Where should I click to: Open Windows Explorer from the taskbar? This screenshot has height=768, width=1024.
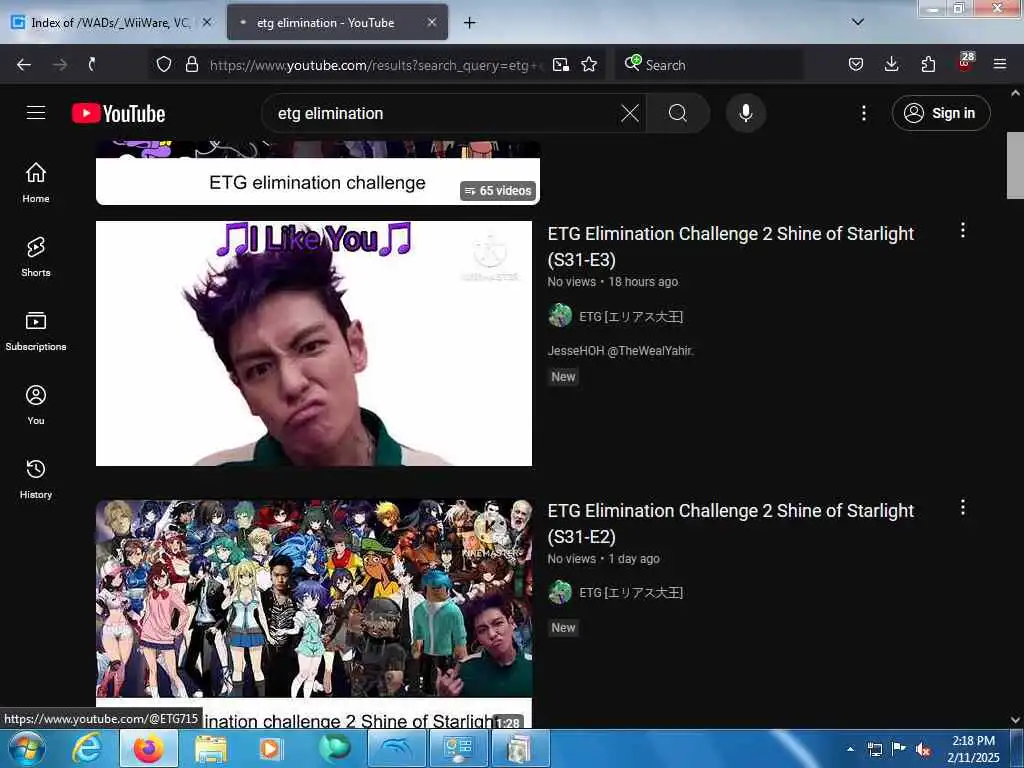210,749
